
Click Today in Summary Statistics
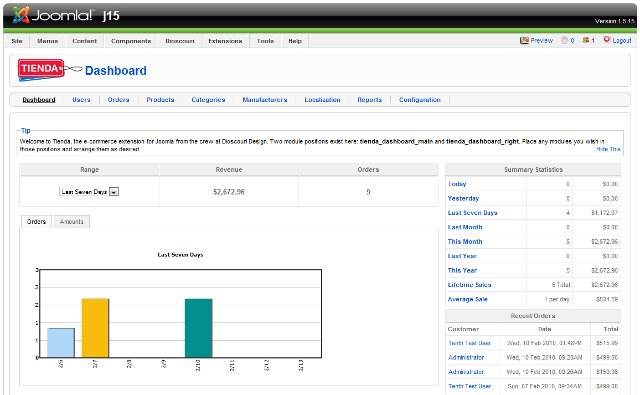[457, 184]
